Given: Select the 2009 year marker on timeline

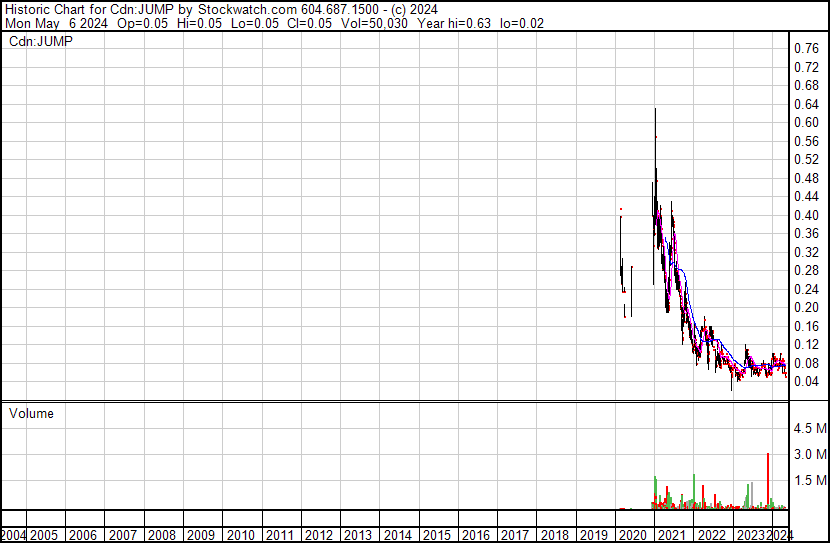Looking at the screenshot, I should pyautogui.click(x=201, y=535).
